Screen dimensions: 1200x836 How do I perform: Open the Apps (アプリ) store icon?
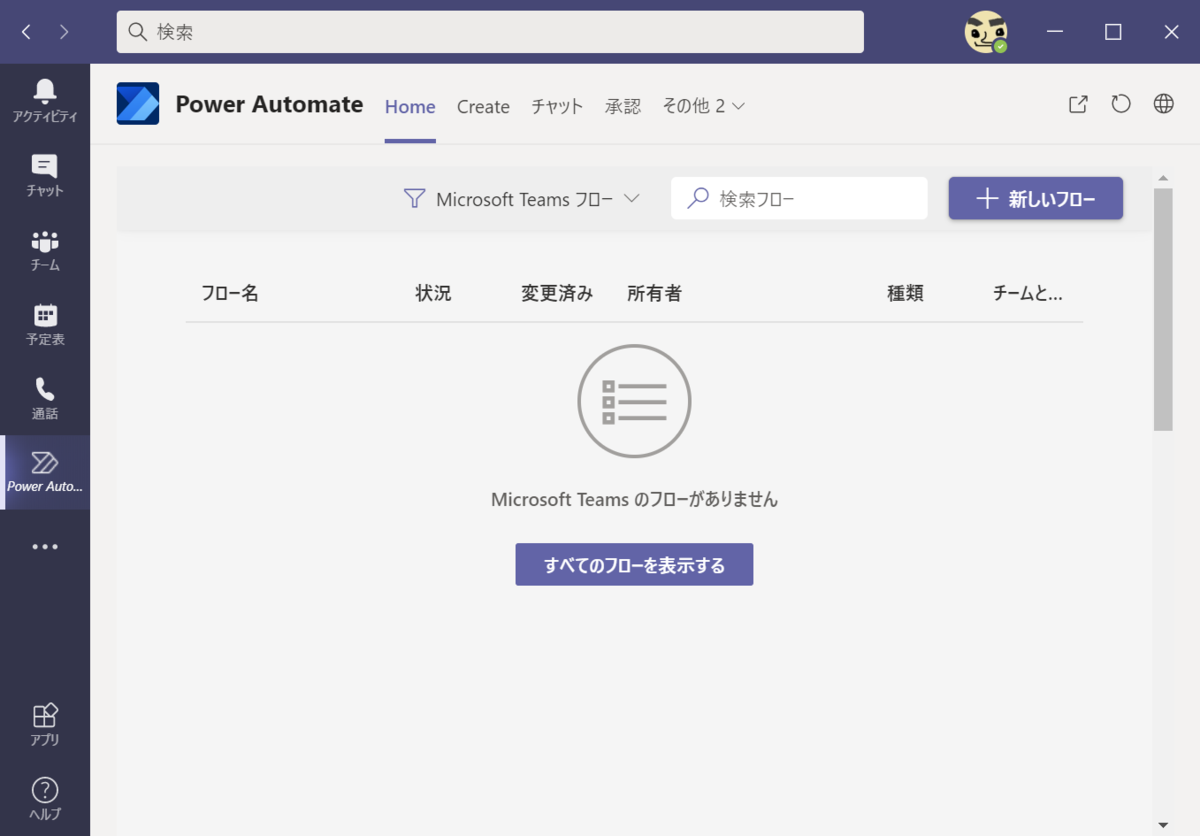pos(45,724)
